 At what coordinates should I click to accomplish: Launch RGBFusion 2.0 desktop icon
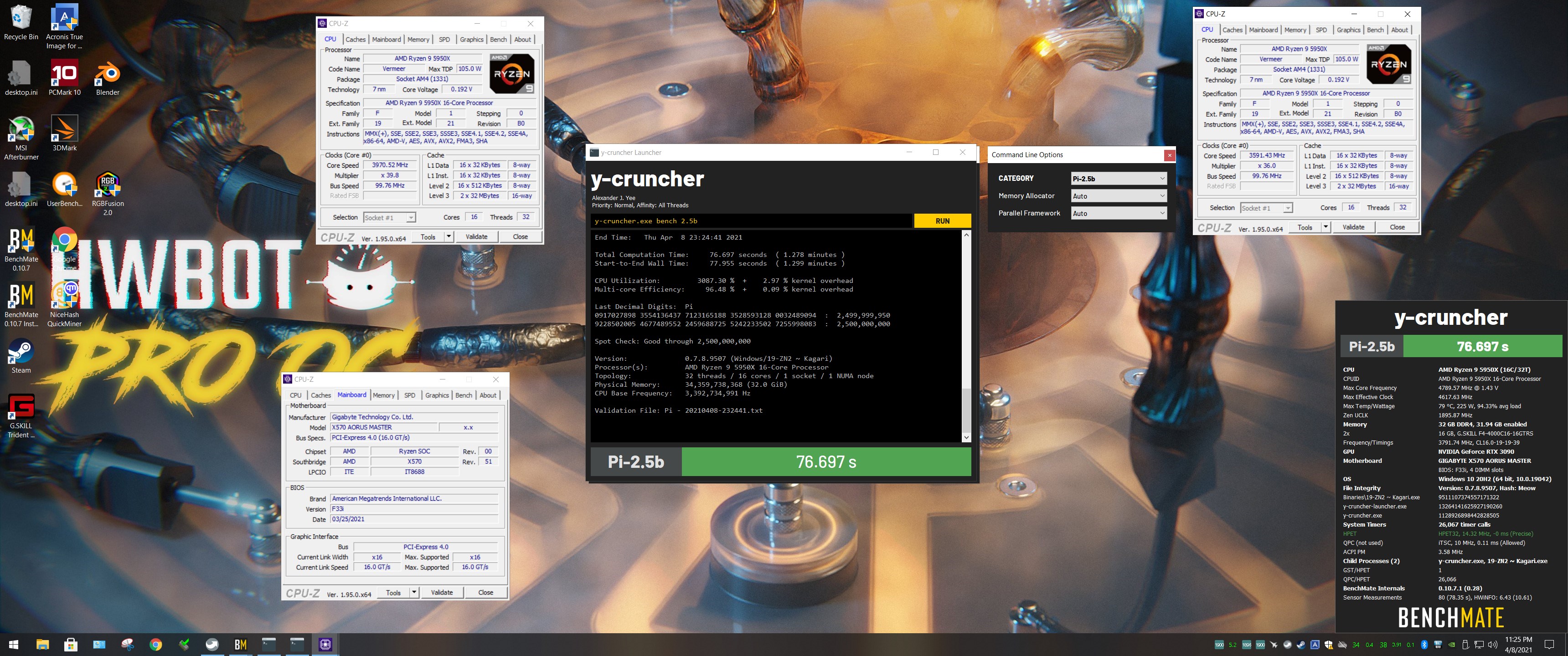[107, 194]
